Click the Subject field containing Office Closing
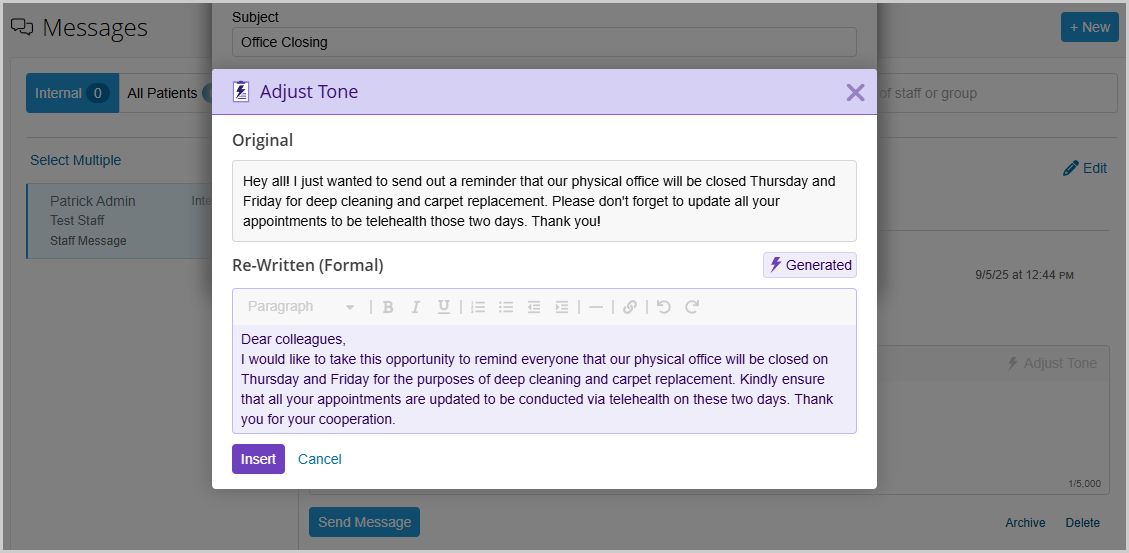 coord(544,42)
